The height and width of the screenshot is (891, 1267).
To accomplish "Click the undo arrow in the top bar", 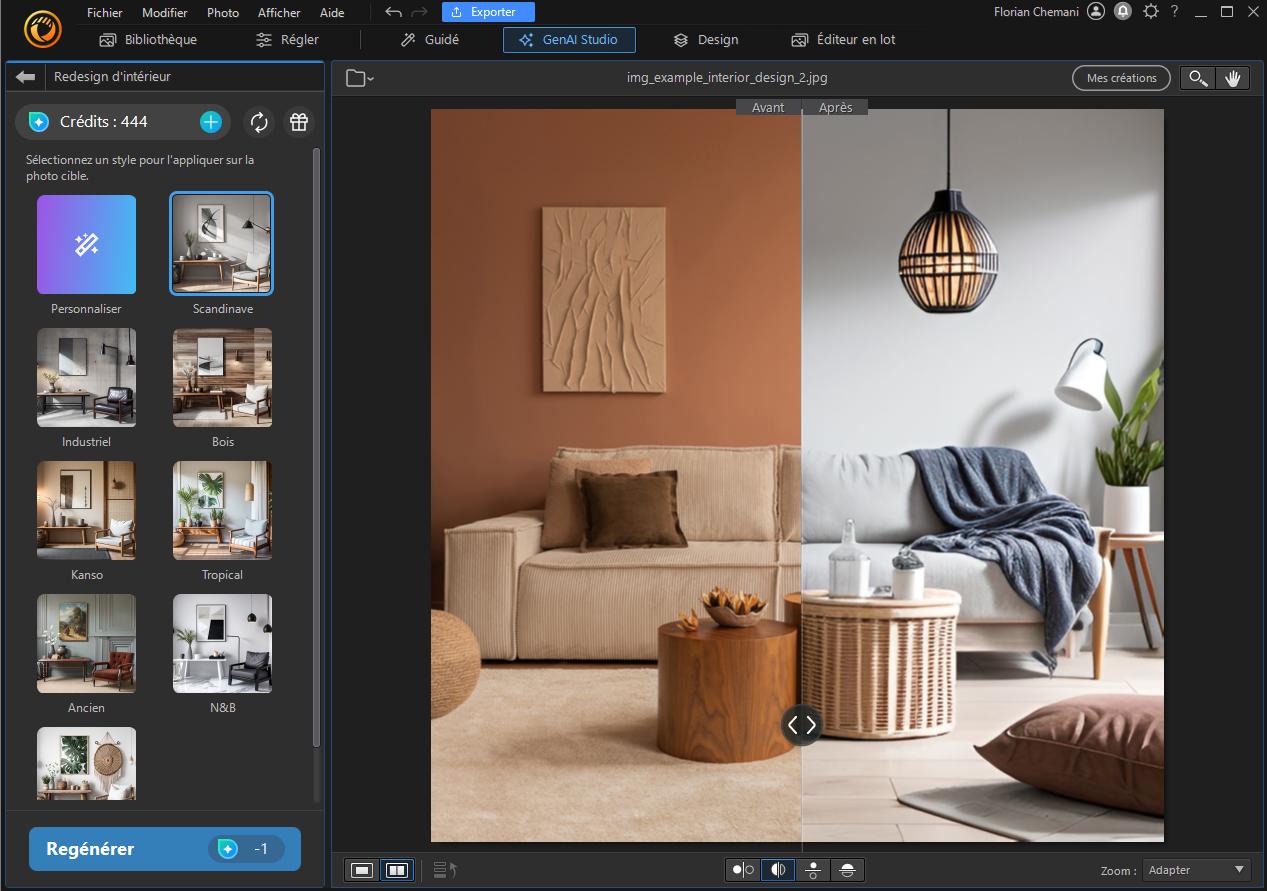I will tap(391, 12).
